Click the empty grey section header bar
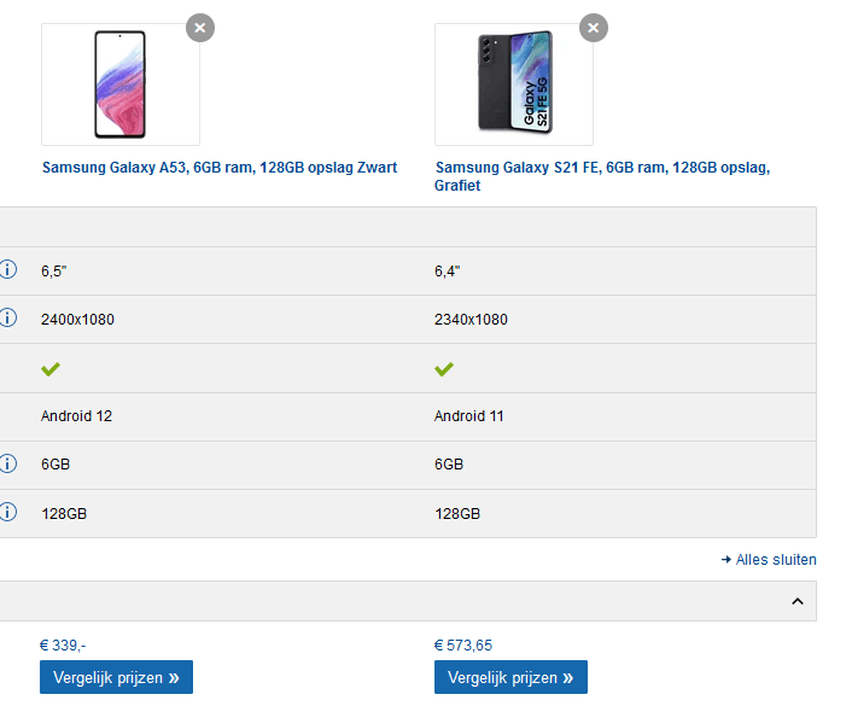The height and width of the screenshot is (706, 852). click(x=408, y=227)
